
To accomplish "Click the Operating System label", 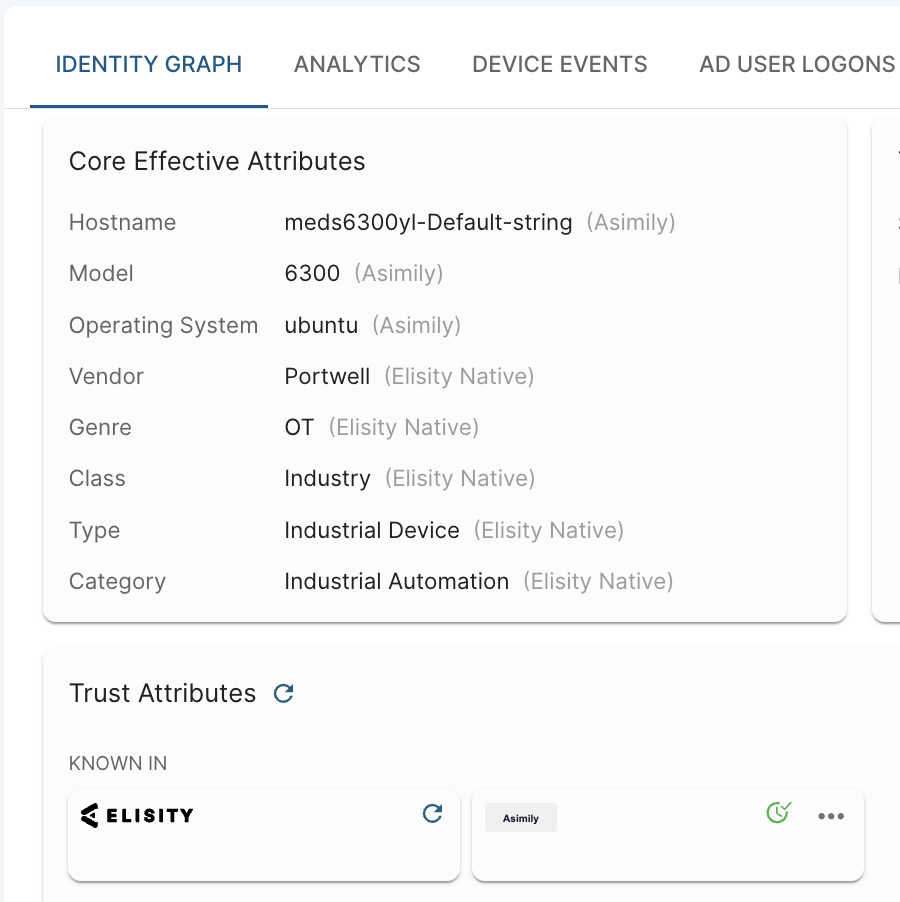I will click(163, 326).
